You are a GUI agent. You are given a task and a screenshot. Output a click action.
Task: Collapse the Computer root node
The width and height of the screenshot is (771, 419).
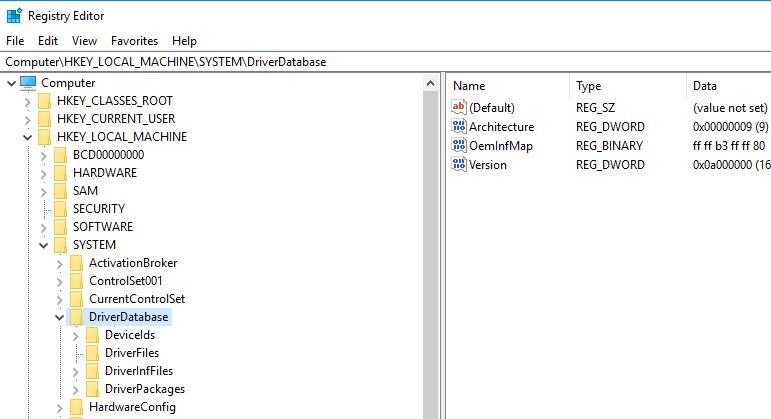11,84
